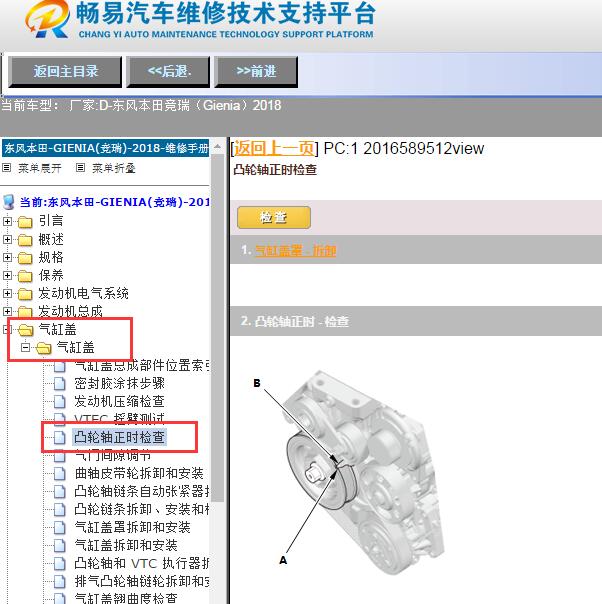Expand the 发动机总成 folder

7,311
